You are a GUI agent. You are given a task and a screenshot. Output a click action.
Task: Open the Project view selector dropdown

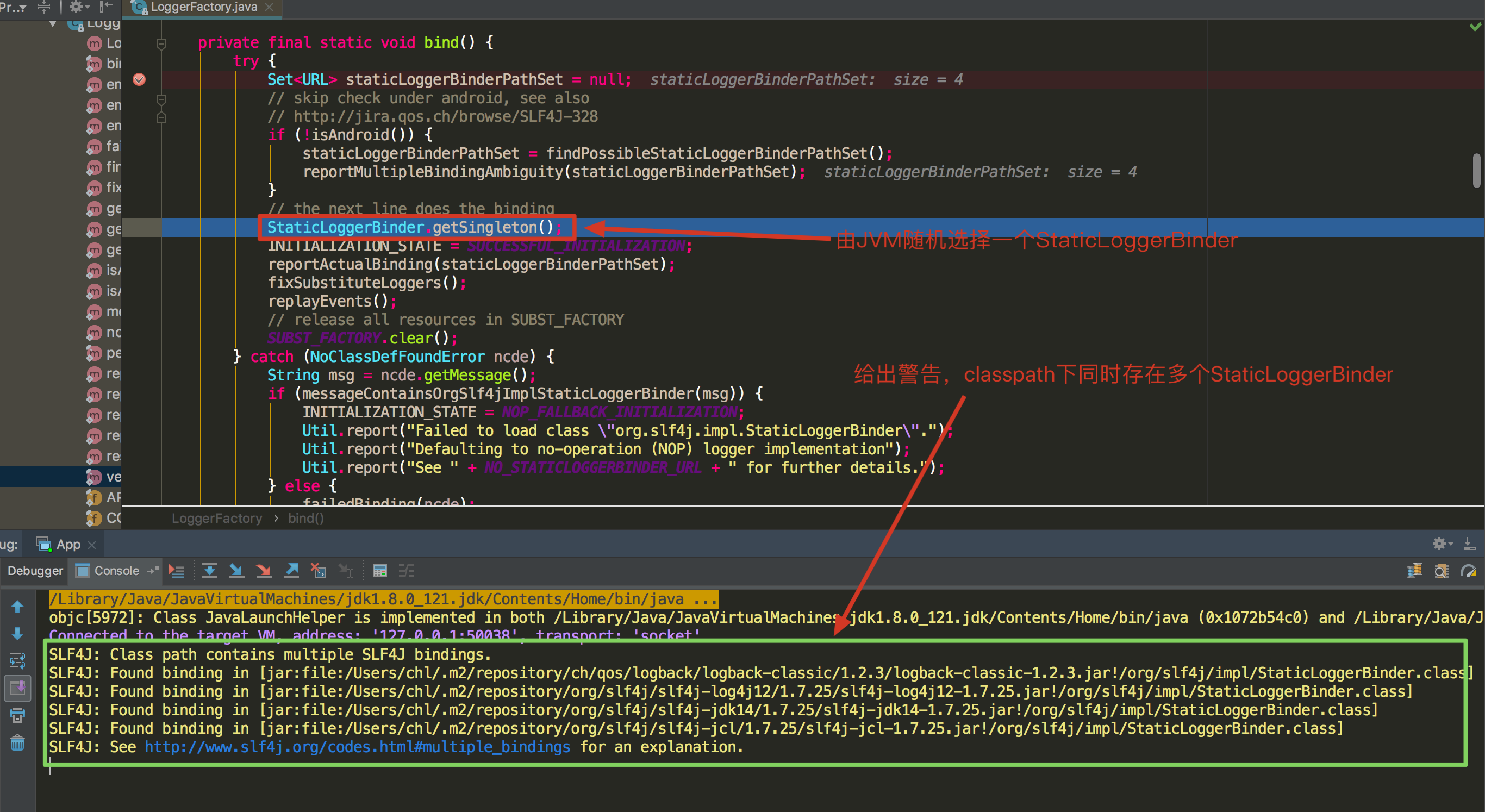point(14,7)
